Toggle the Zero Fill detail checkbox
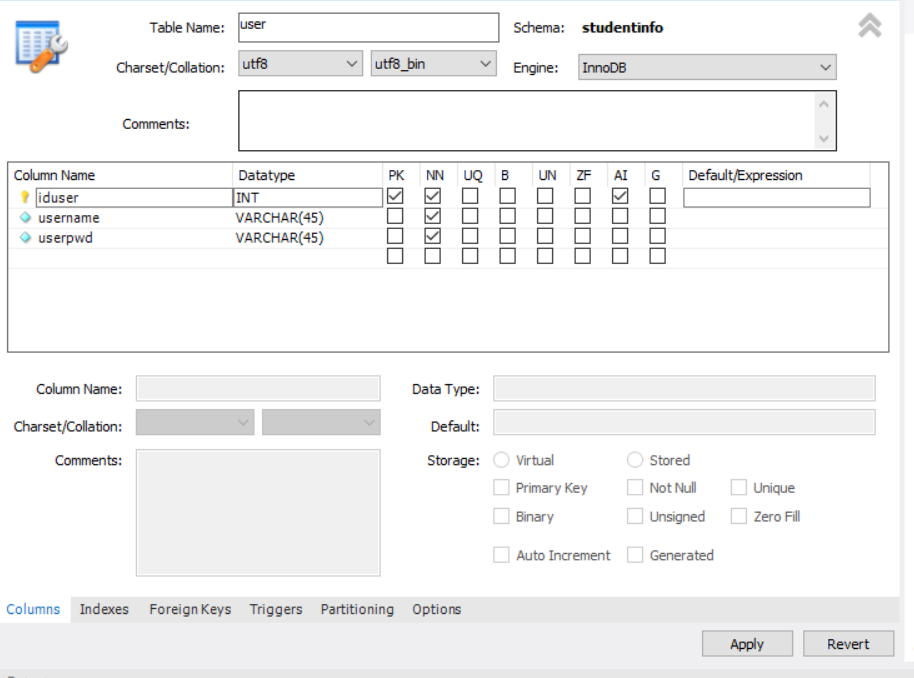 tap(739, 516)
